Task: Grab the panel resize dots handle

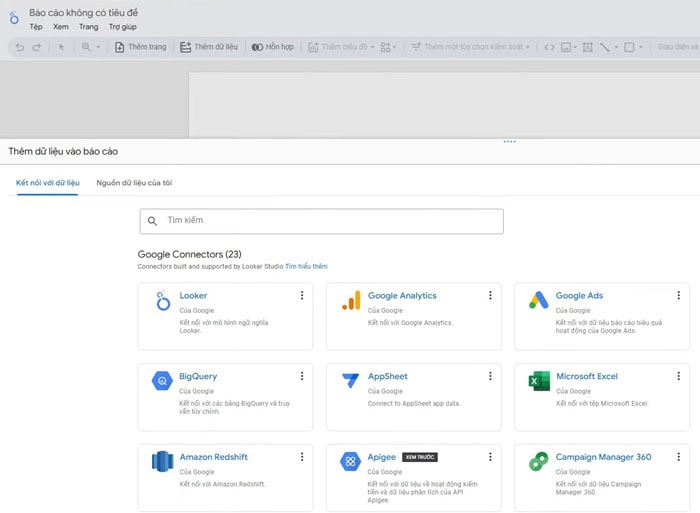Action: (x=509, y=142)
